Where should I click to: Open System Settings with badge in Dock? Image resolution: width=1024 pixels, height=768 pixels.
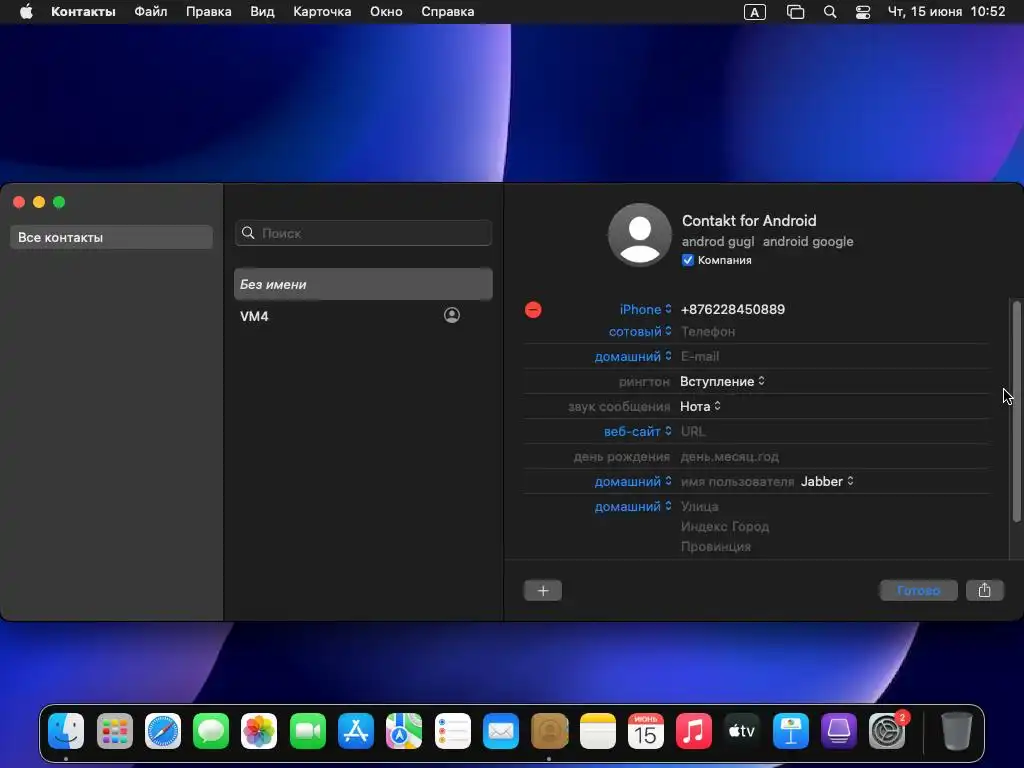[888, 731]
